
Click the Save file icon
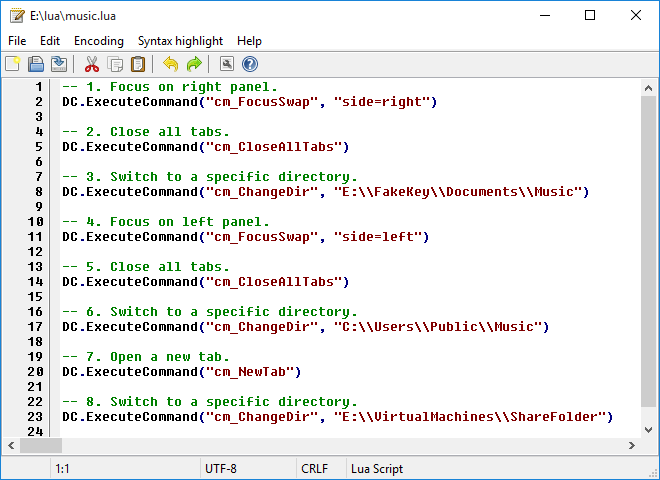pyautogui.click(x=36, y=64)
